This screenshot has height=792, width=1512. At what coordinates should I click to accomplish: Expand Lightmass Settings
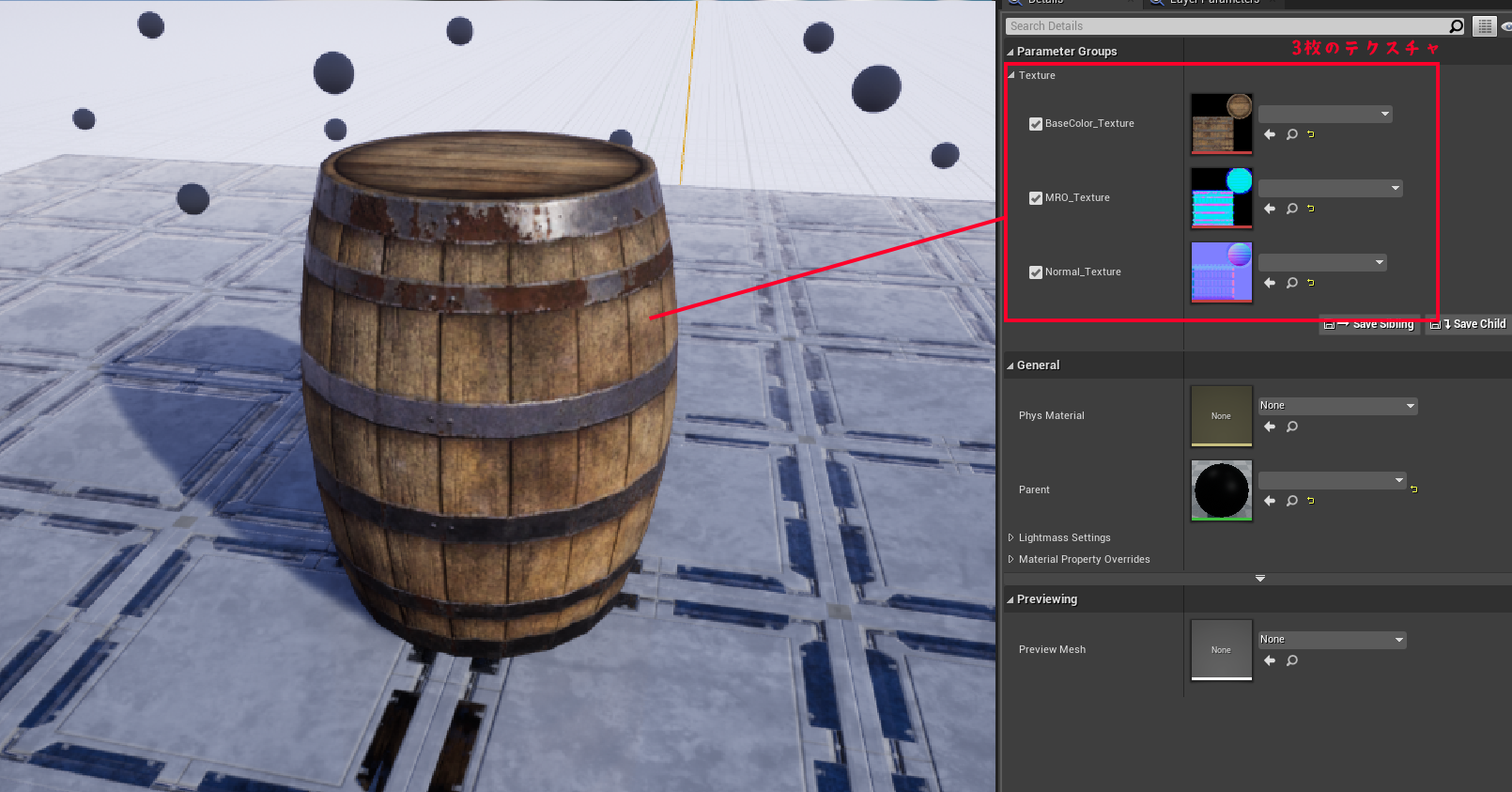point(1011,537)
